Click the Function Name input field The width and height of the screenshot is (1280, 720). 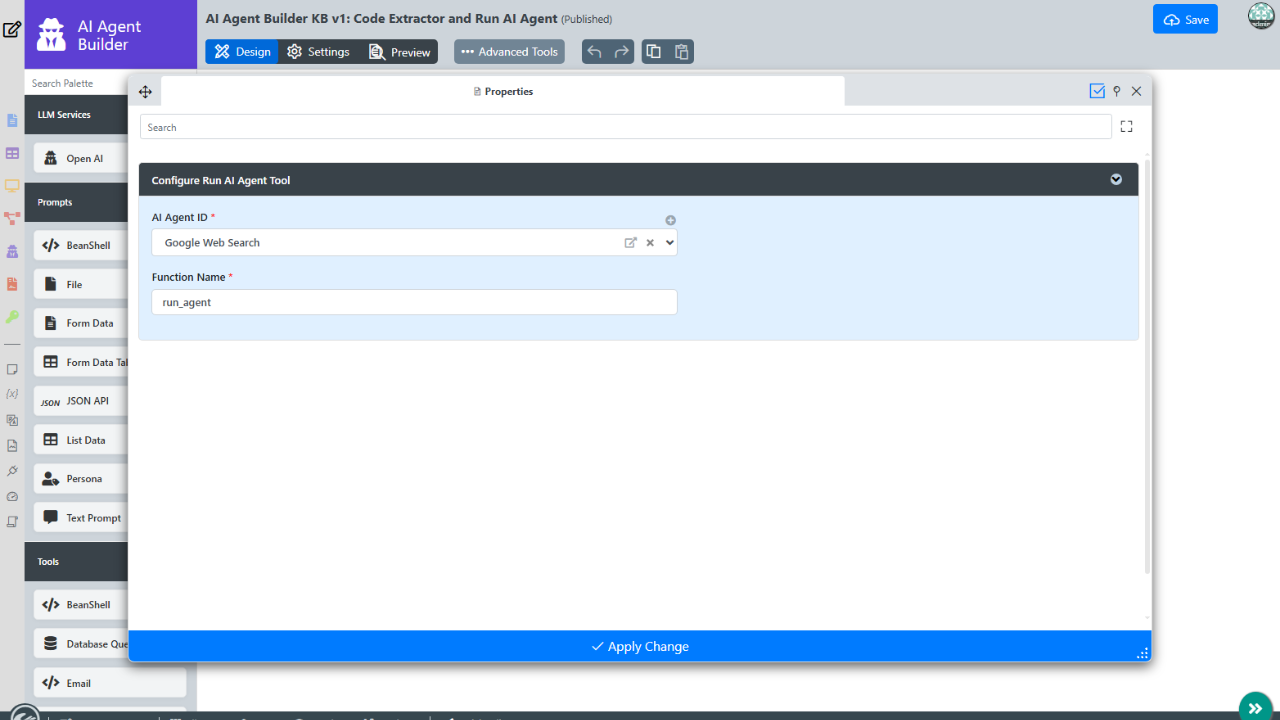click(414, 302)
